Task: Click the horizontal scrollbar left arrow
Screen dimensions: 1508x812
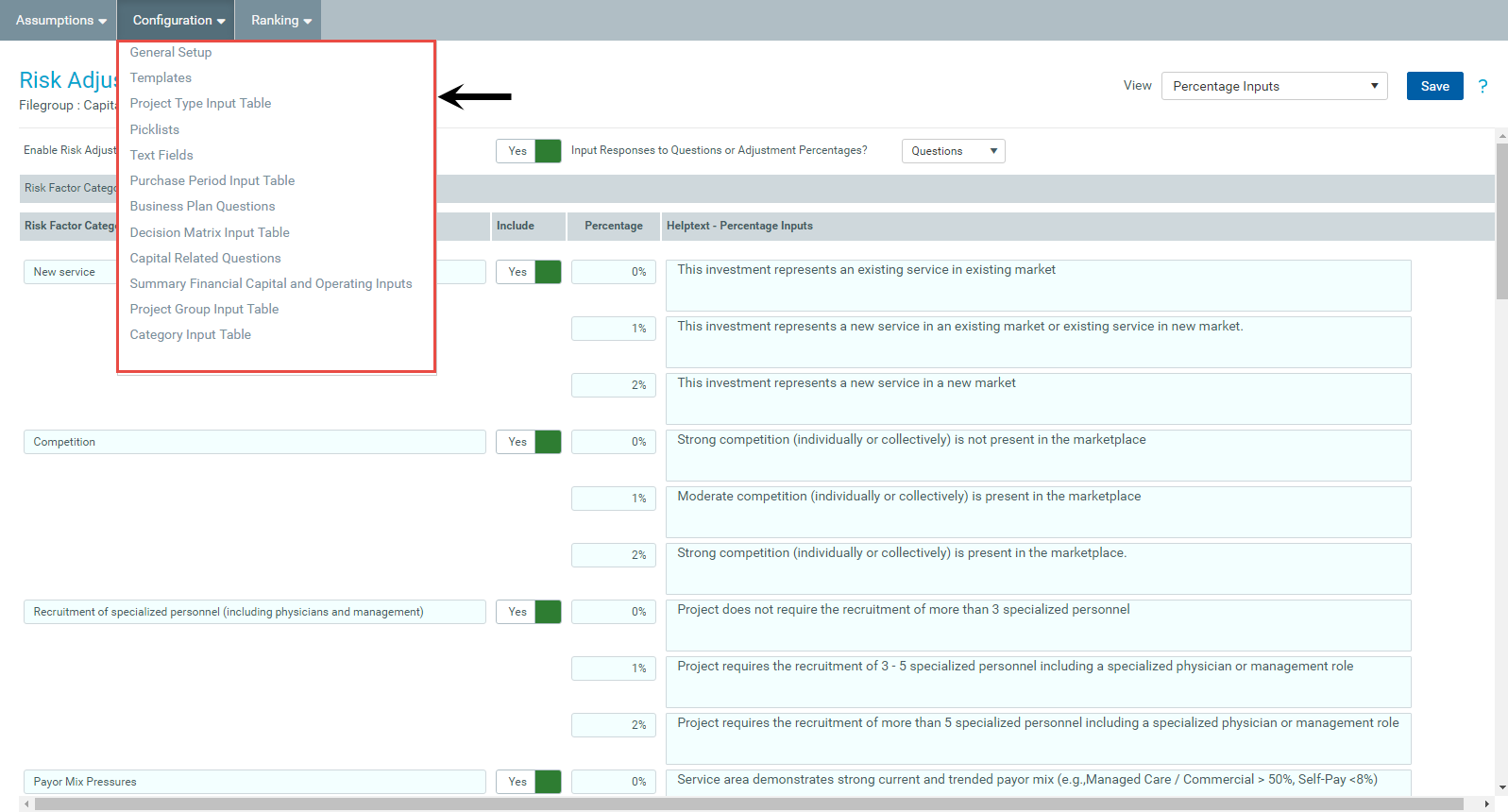Action: [26, 804]
